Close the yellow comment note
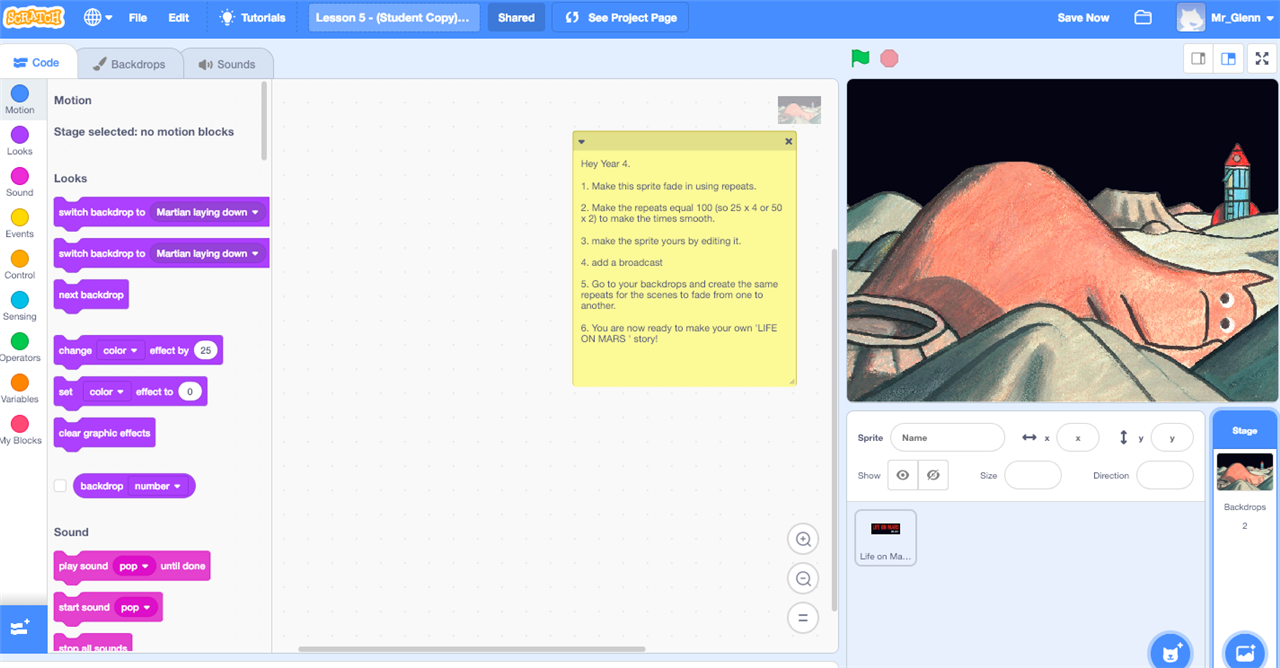This screenshot has height=668, width=1280. 788,142
